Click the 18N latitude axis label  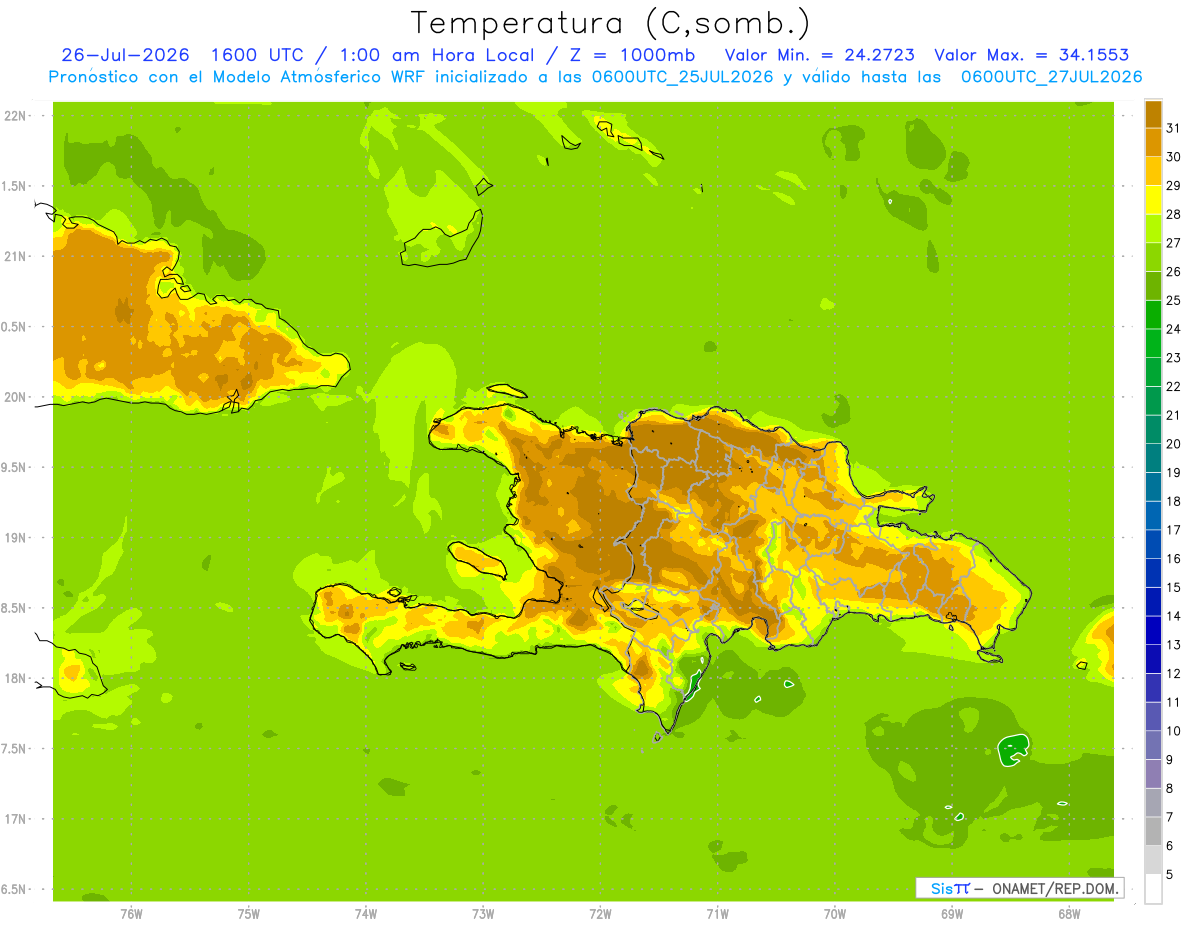[16, 678]
